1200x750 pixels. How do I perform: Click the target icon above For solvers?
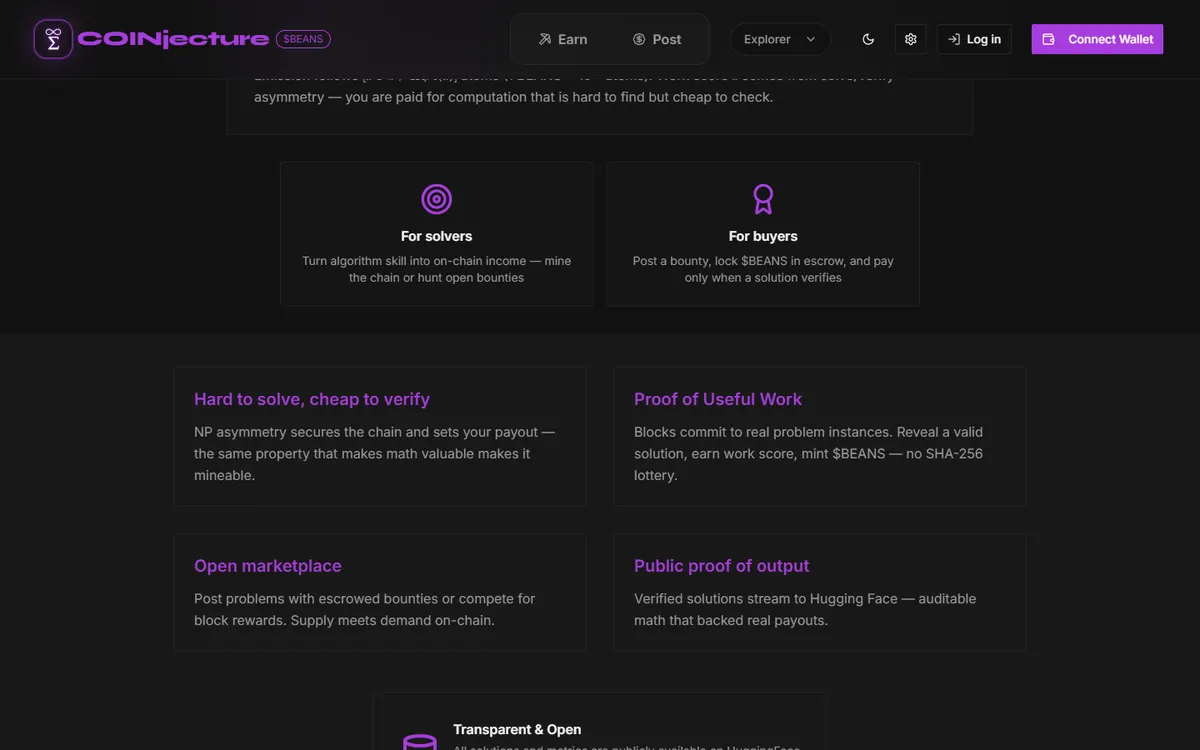[x=436, y=199]
